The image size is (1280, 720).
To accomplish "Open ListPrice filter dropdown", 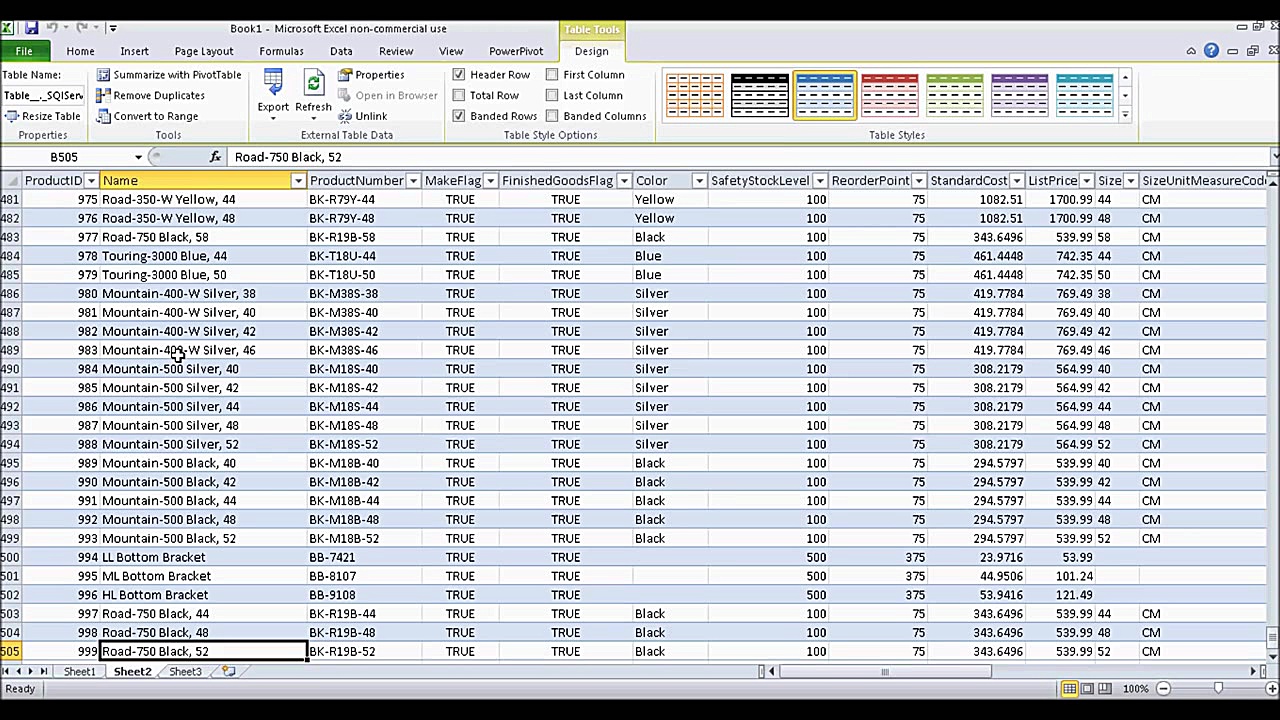I will [x=1086, y=181].
